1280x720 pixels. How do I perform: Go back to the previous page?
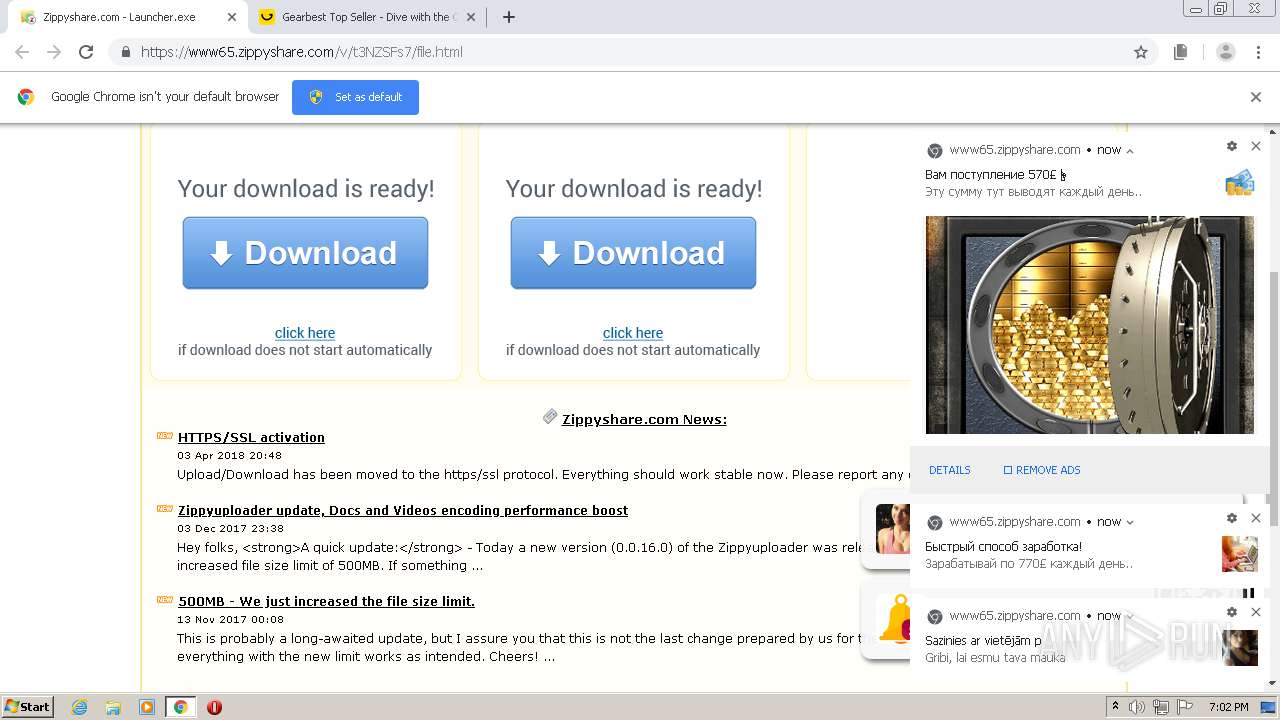22,52
